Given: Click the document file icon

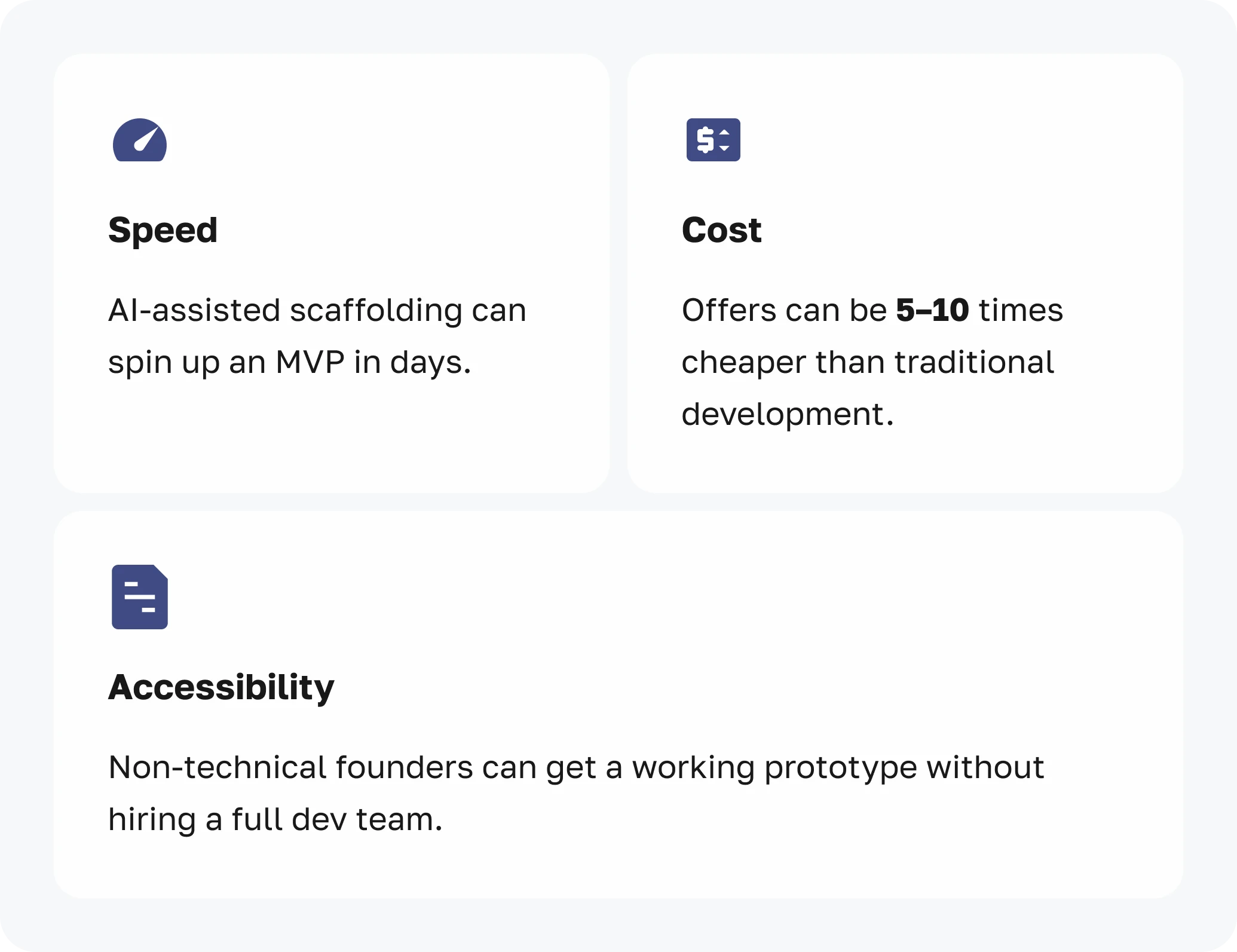Looking at the screenshot, I should click(x=140, y=596).
